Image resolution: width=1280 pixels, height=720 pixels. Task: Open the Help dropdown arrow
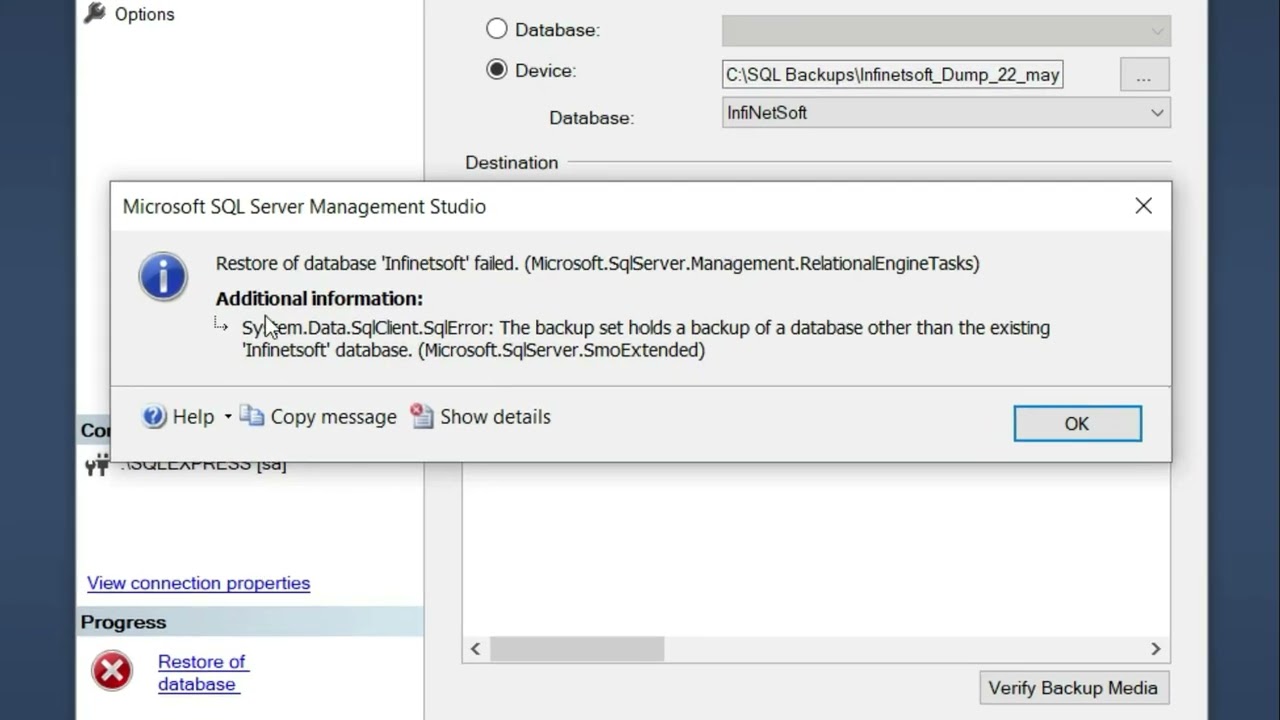click(228, 417)
